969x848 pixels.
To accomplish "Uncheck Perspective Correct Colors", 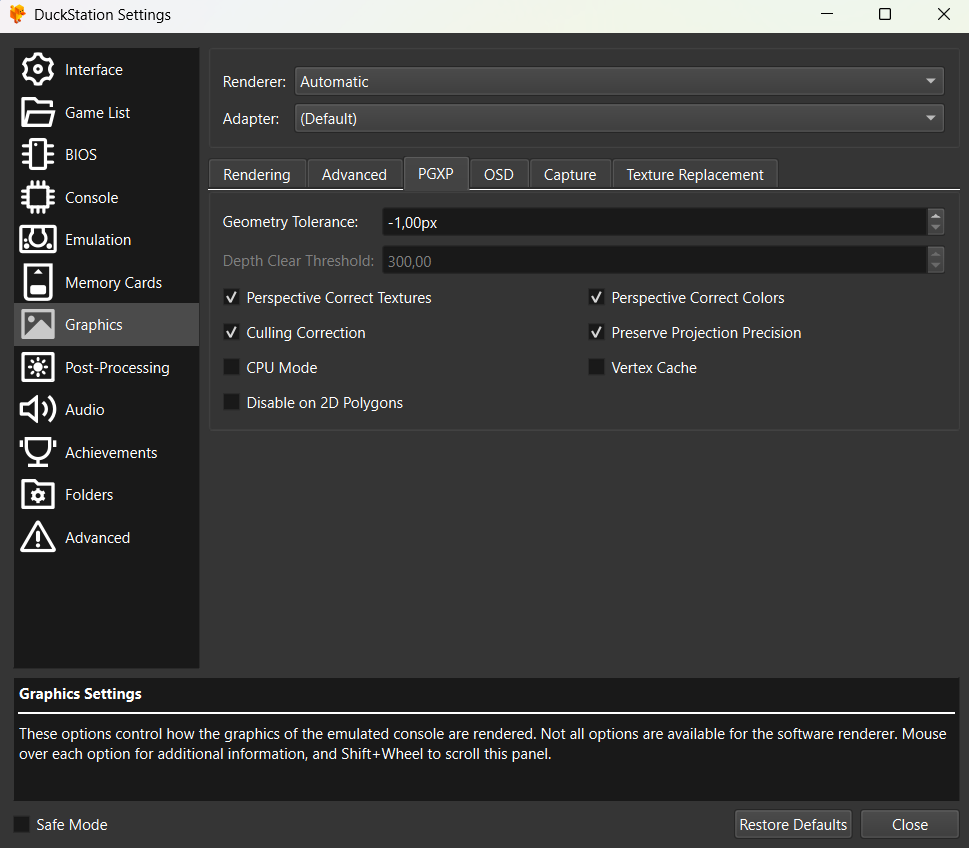I will (x=596, y=298).
